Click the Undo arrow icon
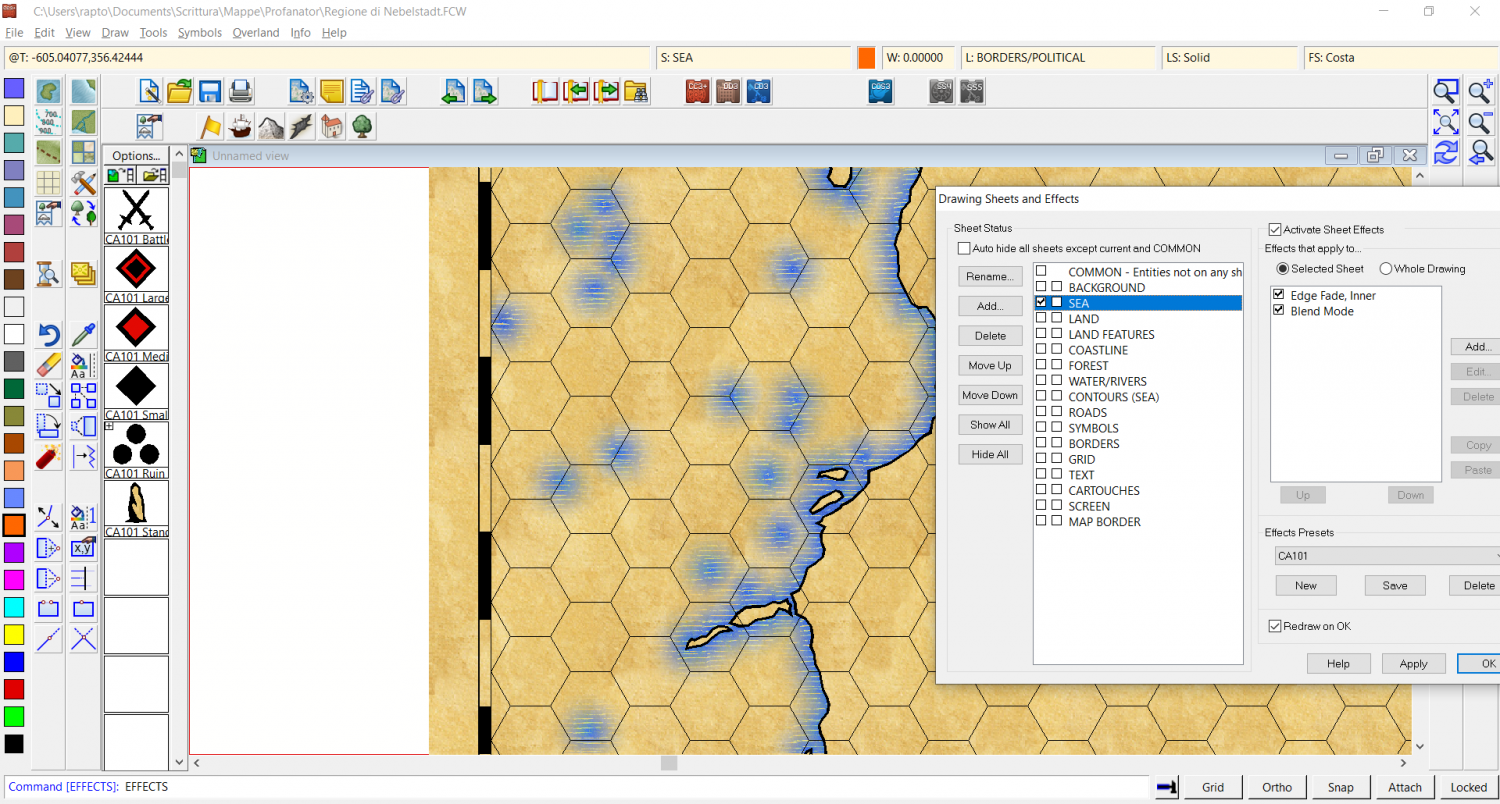Image resolution: width=1500 pixels, height=804 pixels. pos(48,334)
